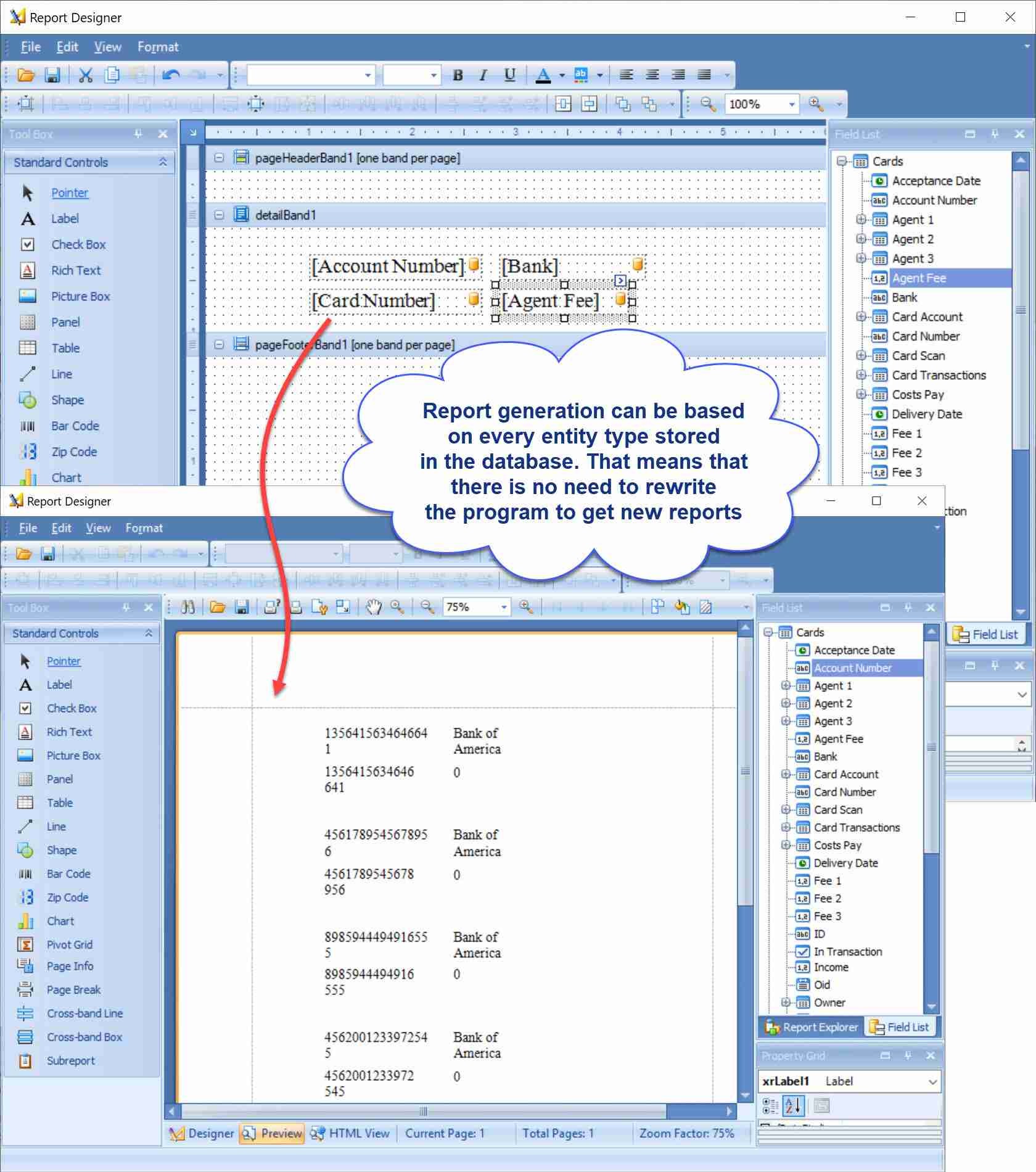Select Bar Code in upper Tool Box
This screenshot has width=1036, height=1172.
(75, 426)
